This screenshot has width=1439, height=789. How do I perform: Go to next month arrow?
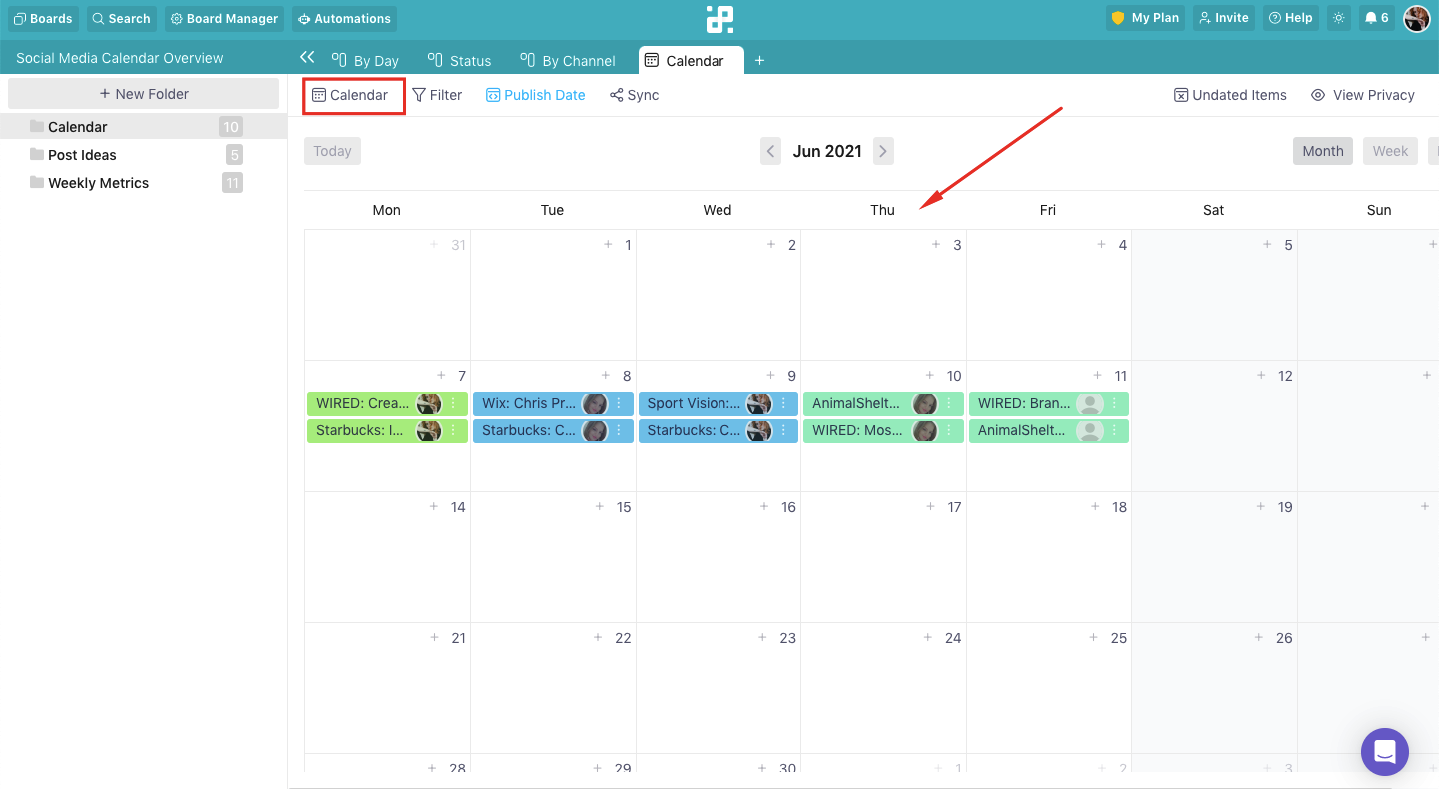point(883,151)
